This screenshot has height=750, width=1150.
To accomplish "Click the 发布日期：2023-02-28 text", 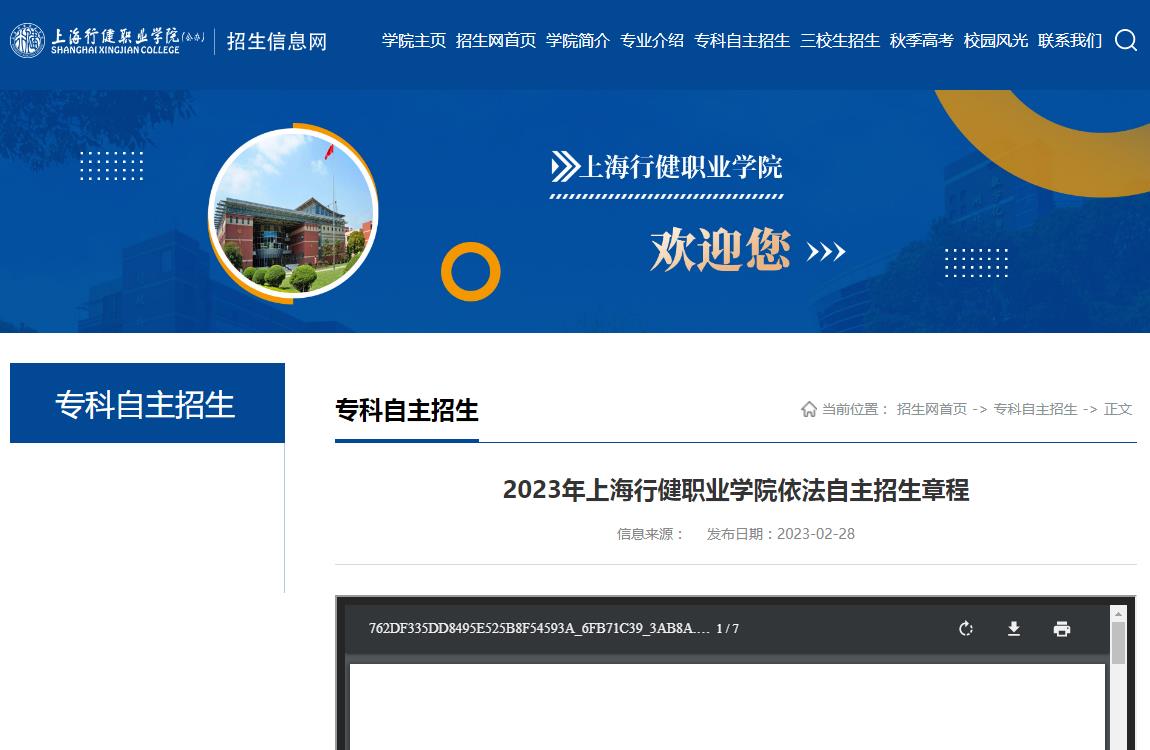I will (x=780, y=534).
